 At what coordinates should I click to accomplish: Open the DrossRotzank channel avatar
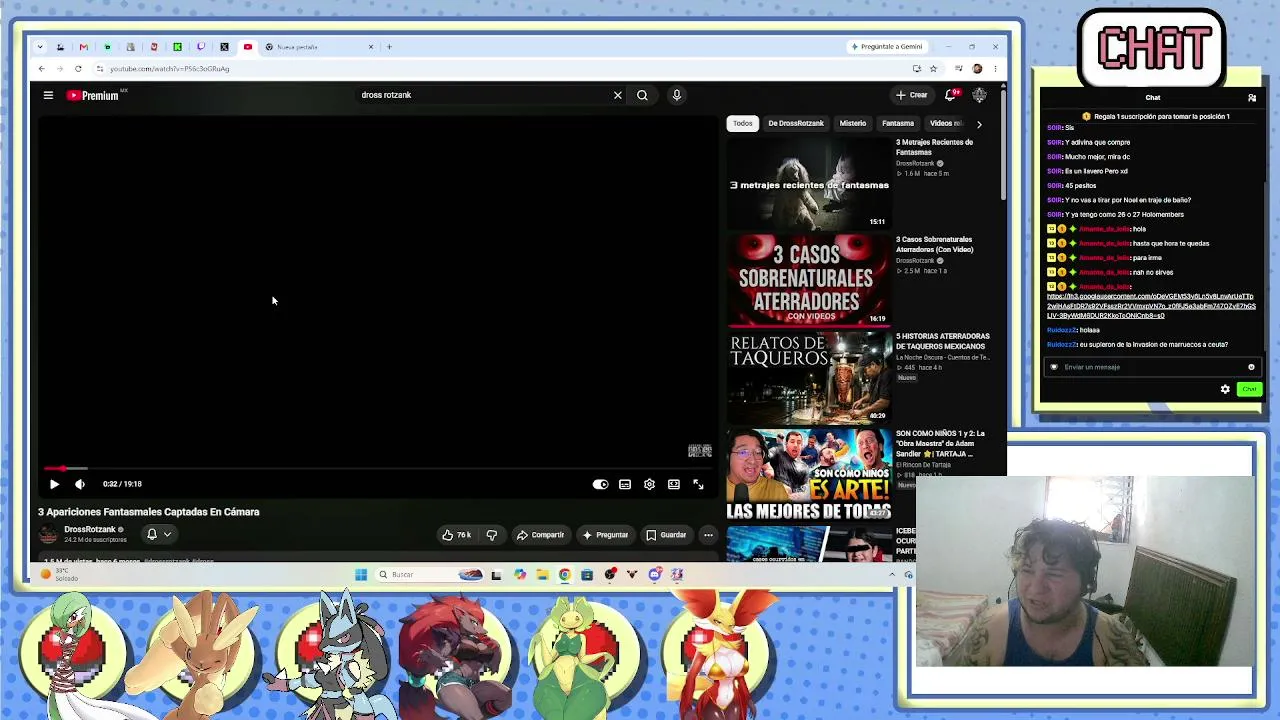pos(48,535)
